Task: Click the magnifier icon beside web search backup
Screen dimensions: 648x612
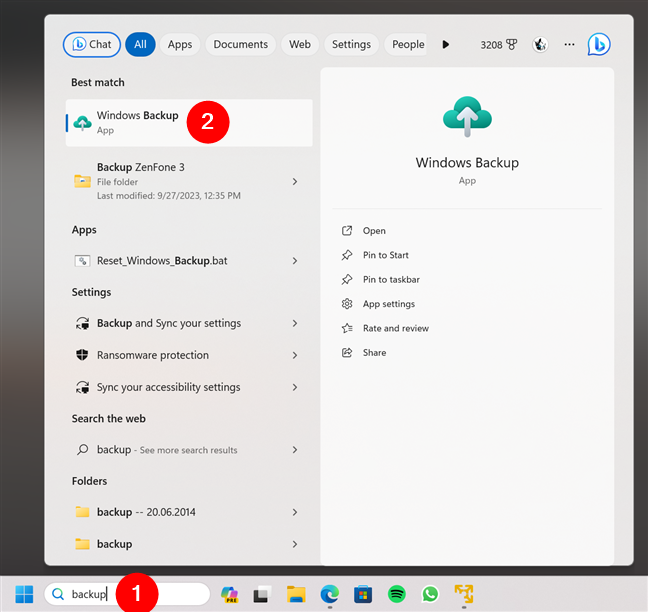Action: coord(82,450)
